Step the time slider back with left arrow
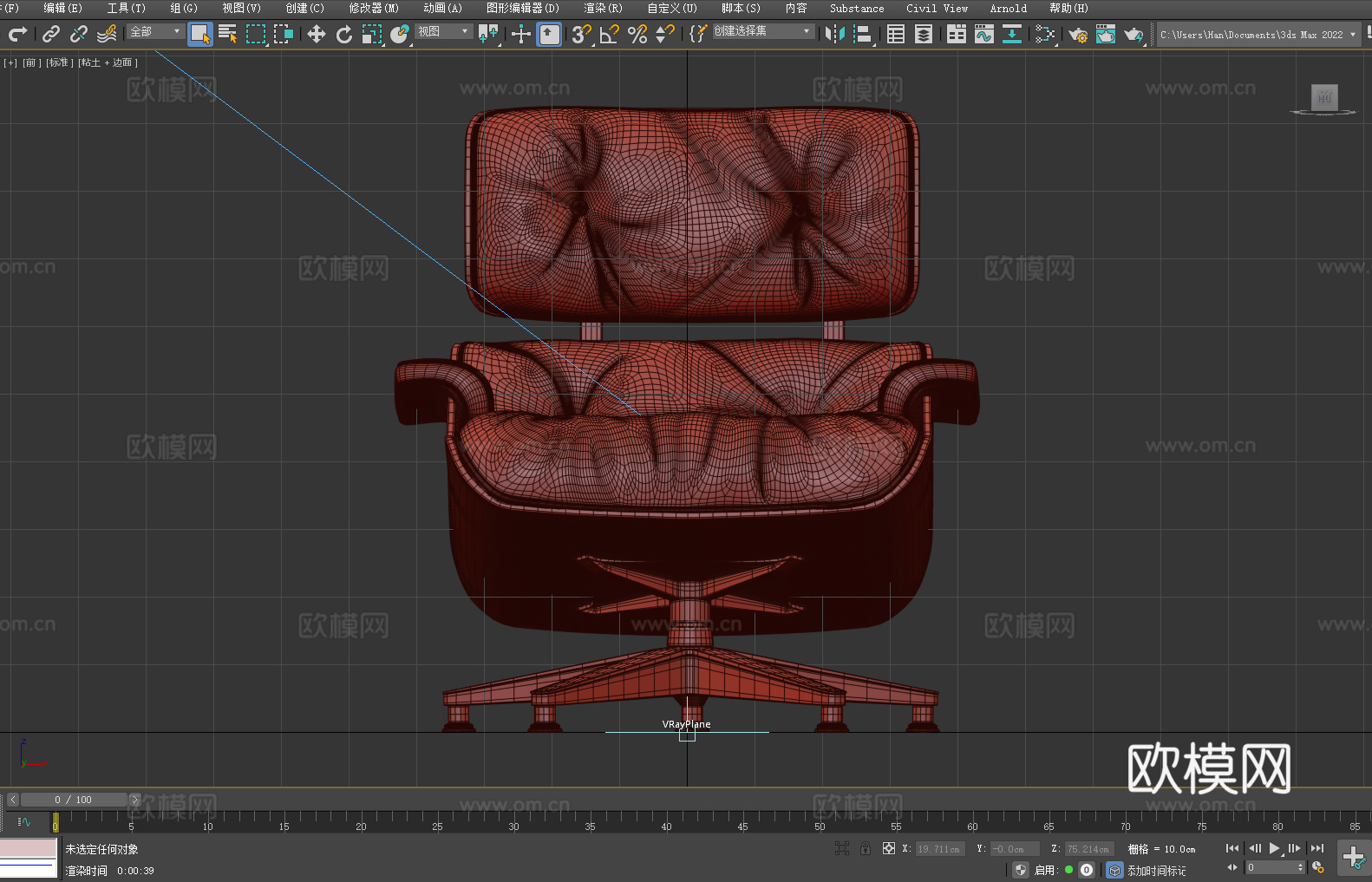Viewport: 1372px width, 882px height. tap(13, 800)
